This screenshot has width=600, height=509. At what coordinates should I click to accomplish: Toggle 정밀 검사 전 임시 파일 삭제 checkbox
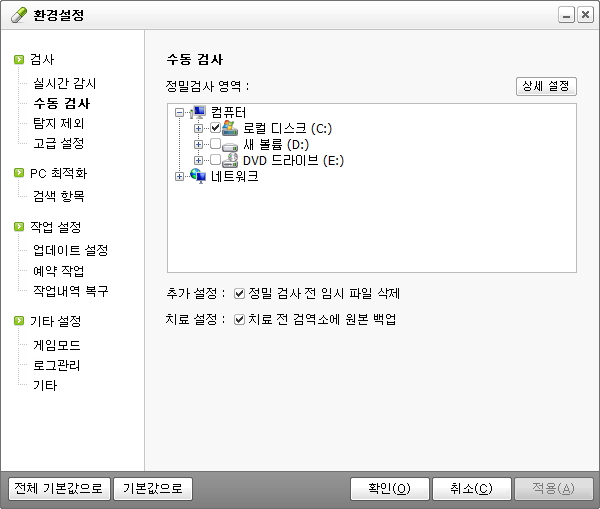[x=239, y=294]
